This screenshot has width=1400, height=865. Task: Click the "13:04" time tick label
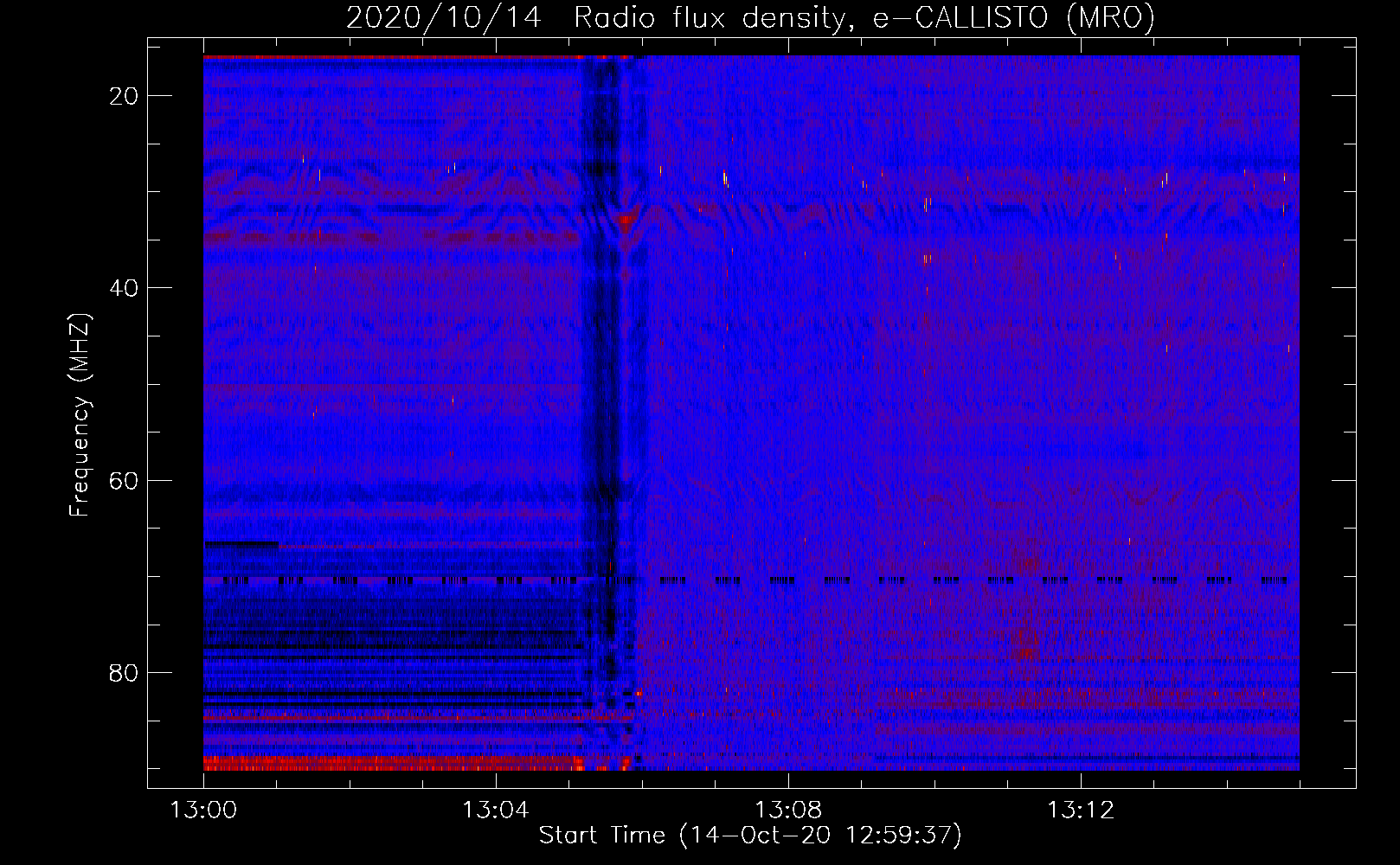point(496,811)
